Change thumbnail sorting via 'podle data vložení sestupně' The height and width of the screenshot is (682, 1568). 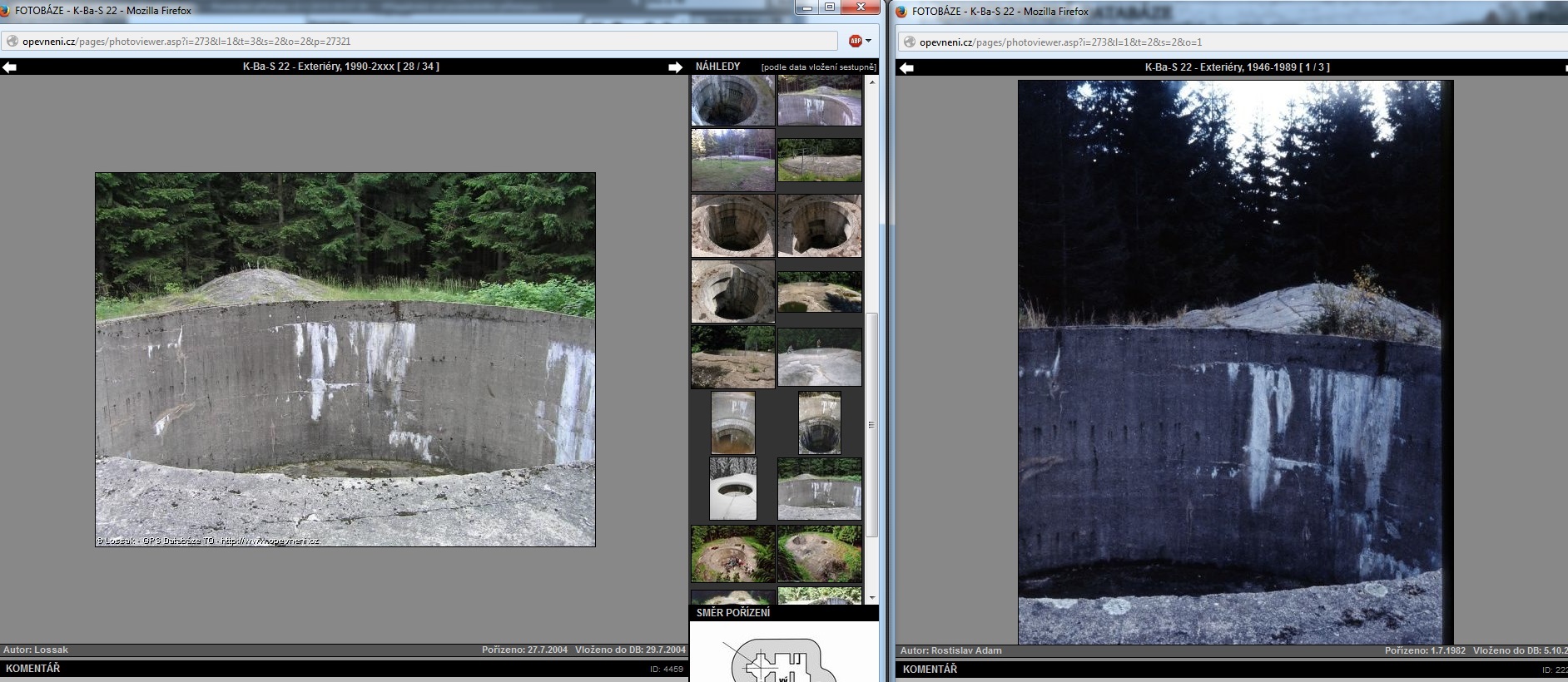(817, 67)
